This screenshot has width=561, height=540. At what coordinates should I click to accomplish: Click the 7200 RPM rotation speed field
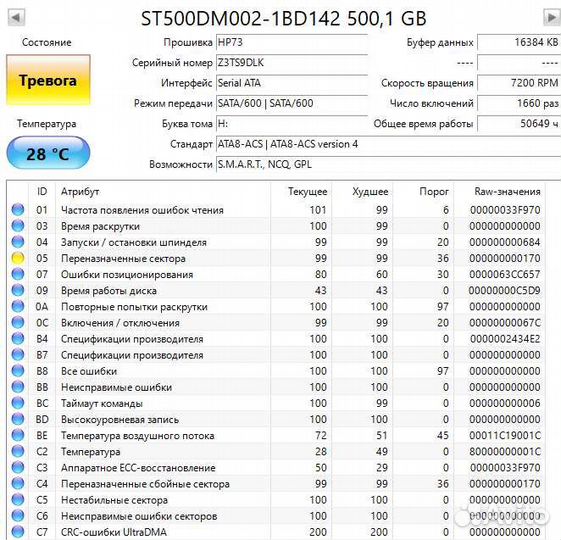(519, 83)
